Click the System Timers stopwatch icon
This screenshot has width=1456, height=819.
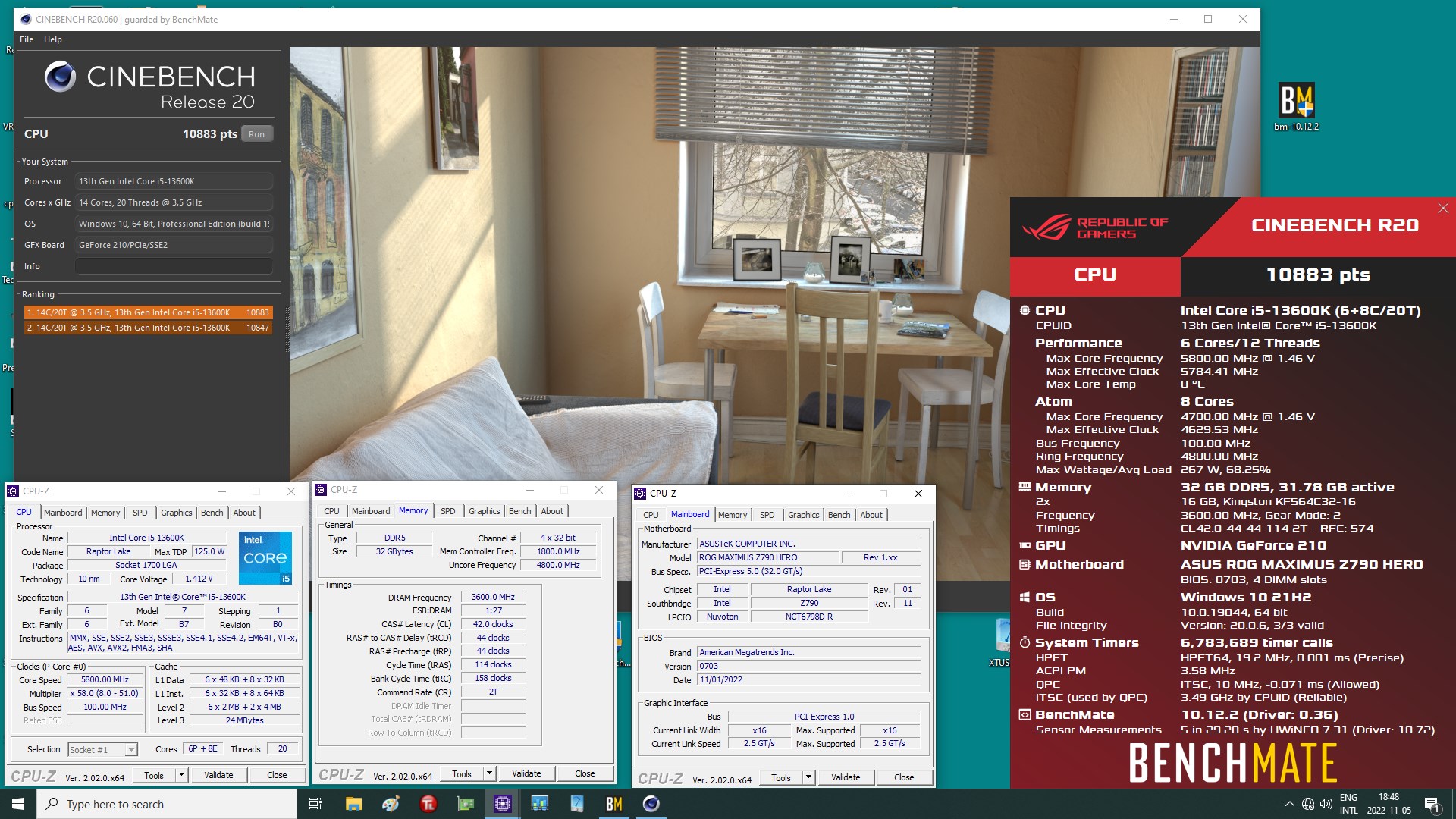(1025, 642)
